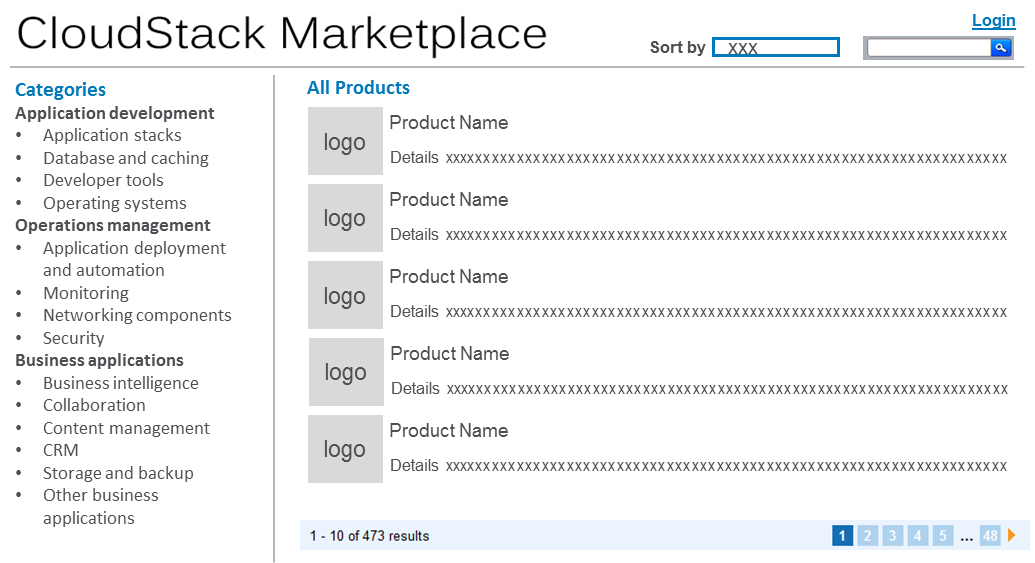Select Database and caching category
The width and height of the screenshot is (1035, 563).
click(x=126, y=158)
